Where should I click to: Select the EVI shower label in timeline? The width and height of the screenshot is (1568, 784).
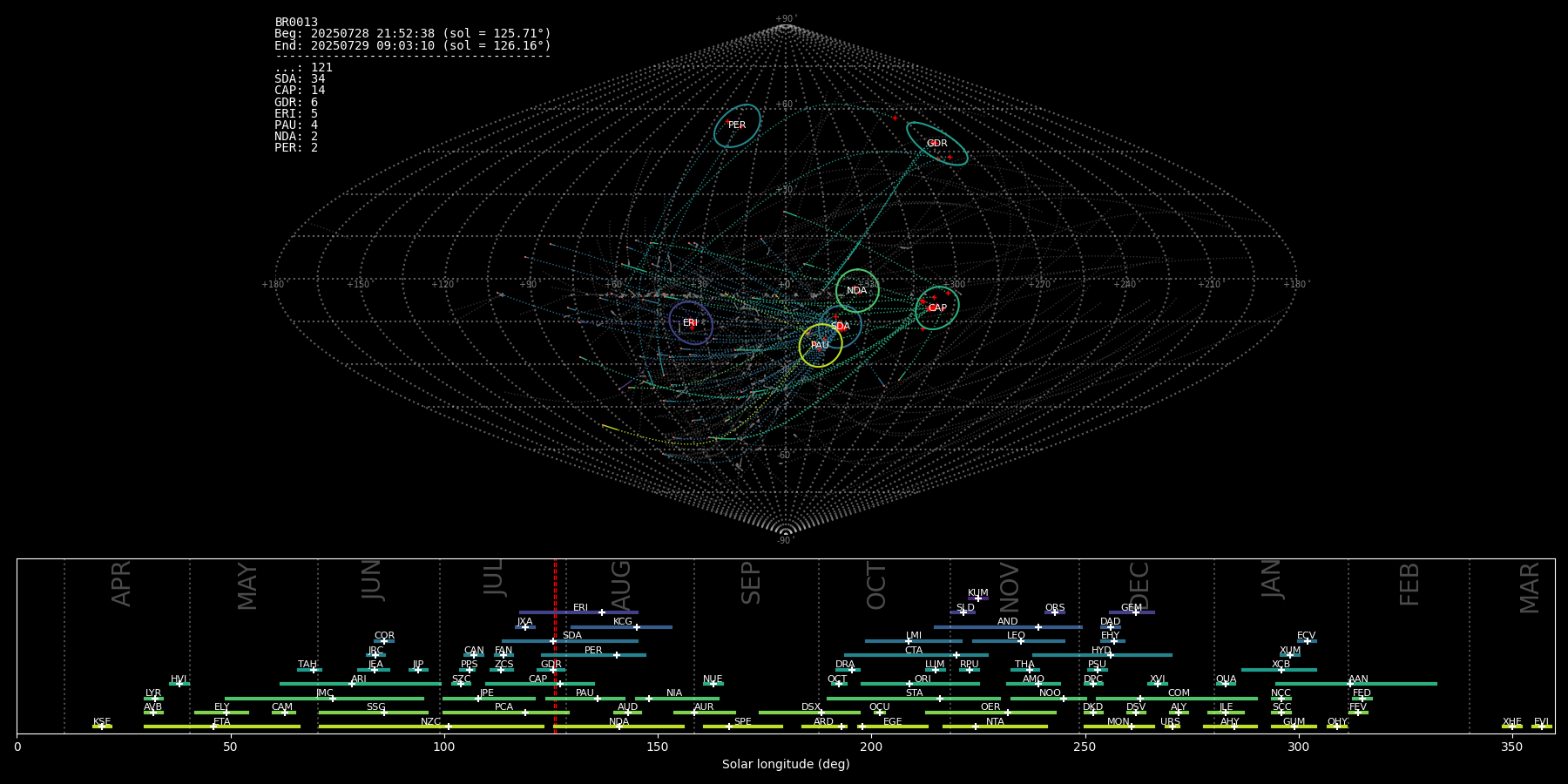[x=1541, y=722]
